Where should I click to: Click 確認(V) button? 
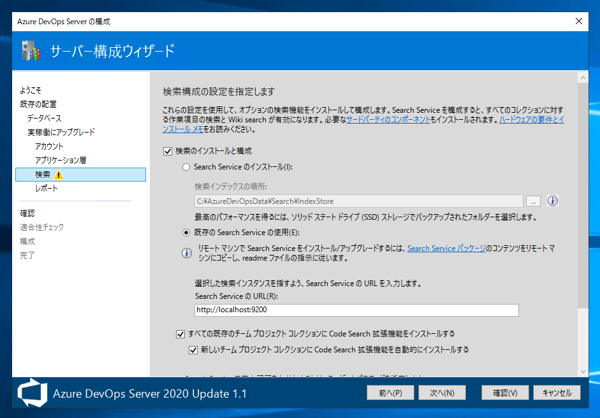[x=505, y=393]
